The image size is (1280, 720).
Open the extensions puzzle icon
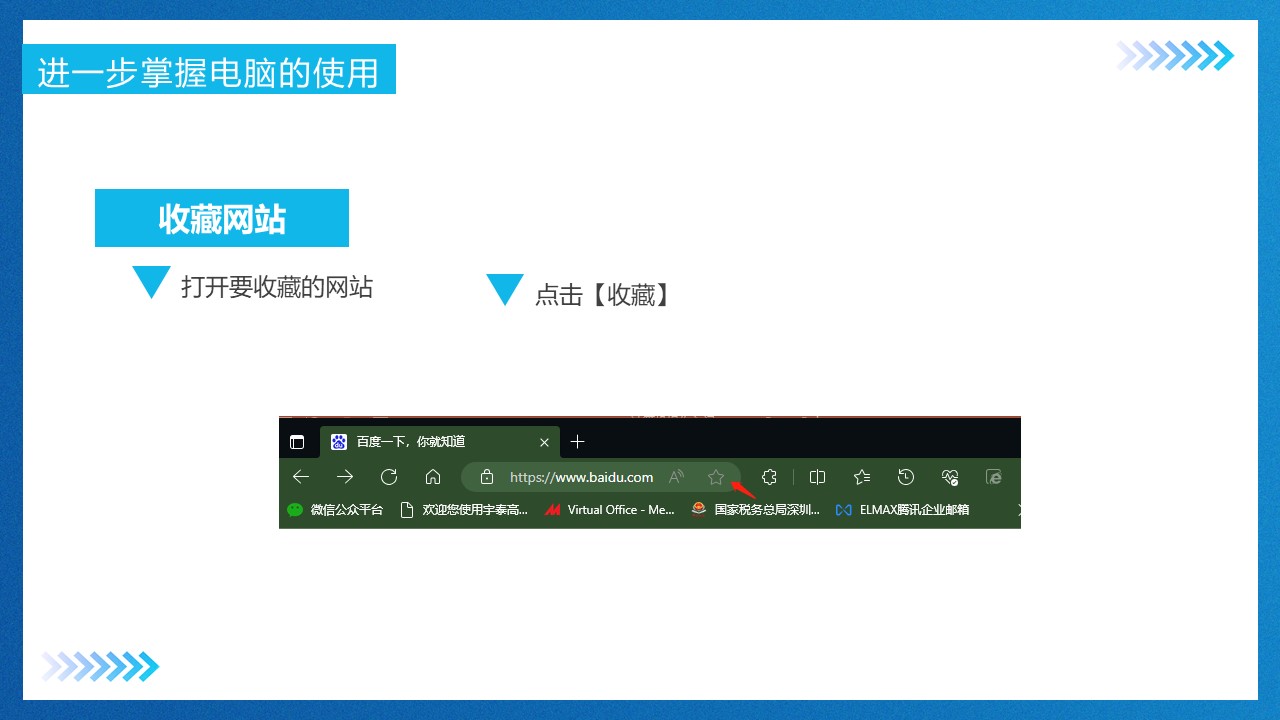pyautogui.click(x=769, y=477)
